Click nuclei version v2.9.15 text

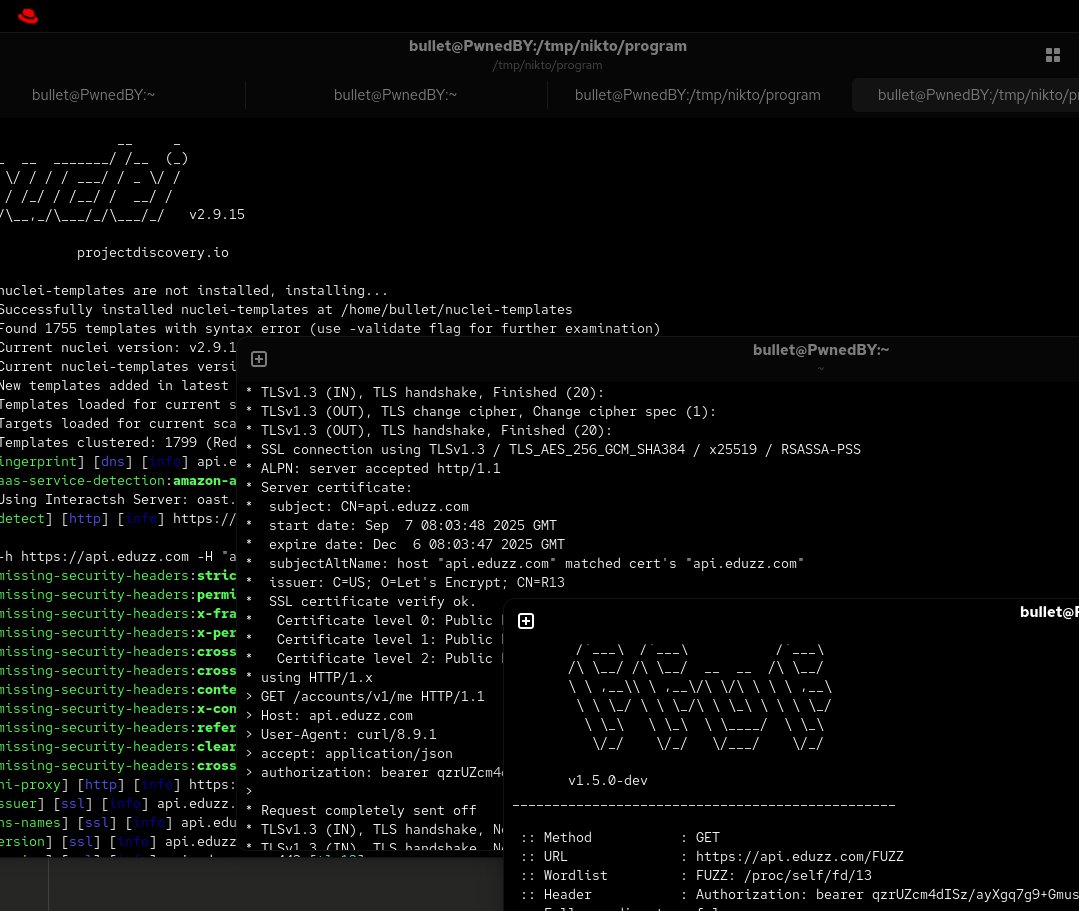pyautogui.click(x=217, y=214)
